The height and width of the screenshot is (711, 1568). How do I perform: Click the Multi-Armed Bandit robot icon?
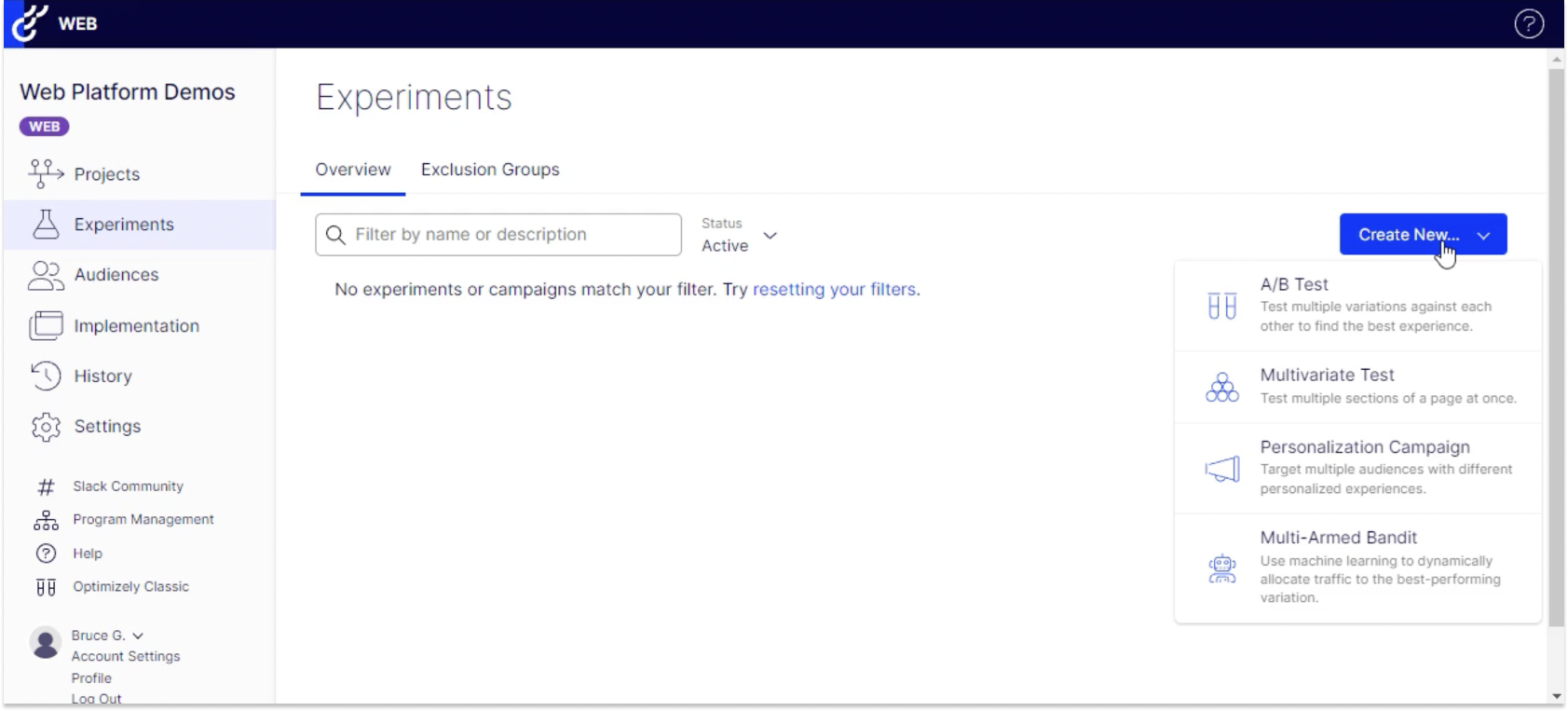pos(1221,568)
